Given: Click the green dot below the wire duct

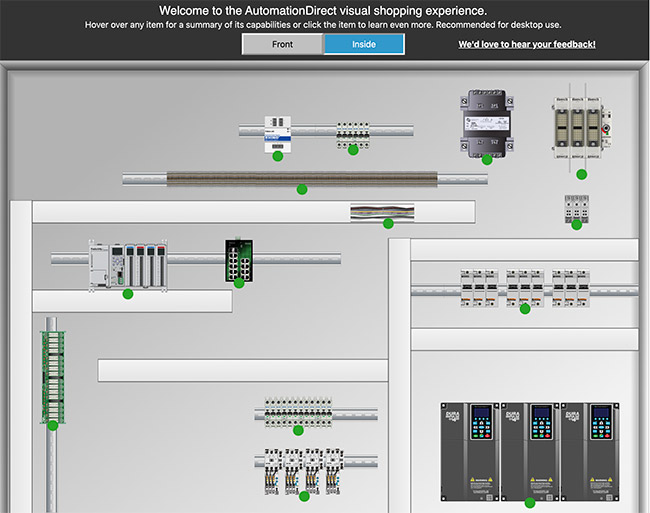Looking at the screenshot, I should (302, 188).
